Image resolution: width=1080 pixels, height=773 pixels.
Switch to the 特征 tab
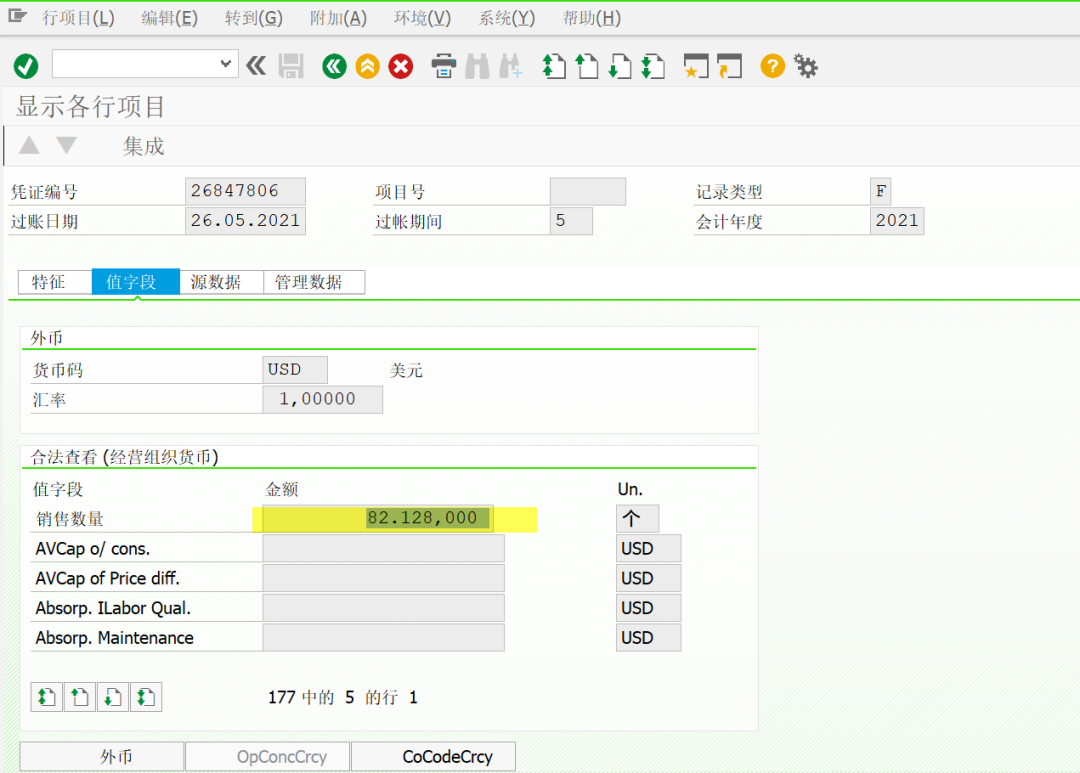[x=54, y=282]
